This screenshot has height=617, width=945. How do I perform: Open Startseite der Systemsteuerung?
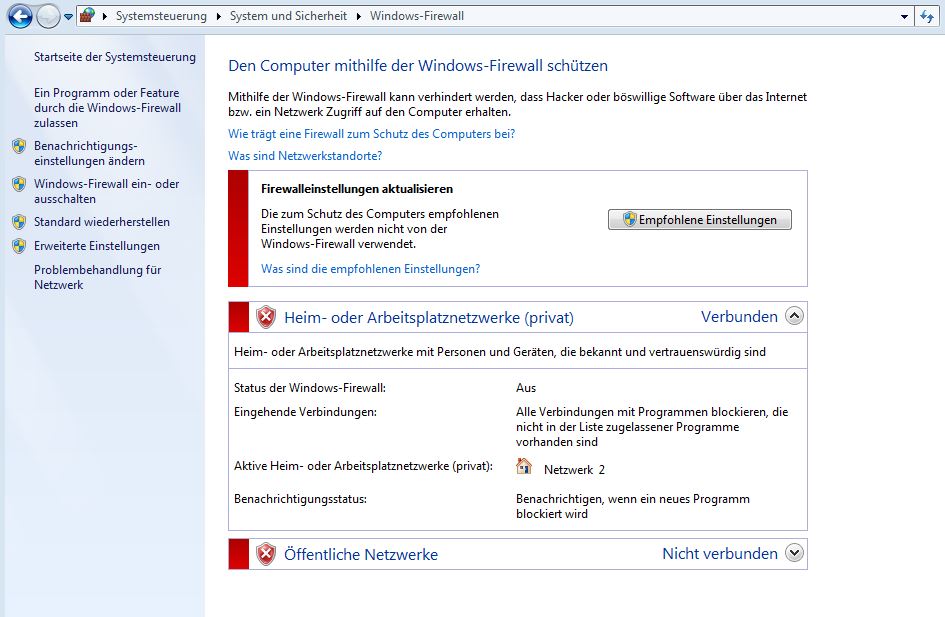(x=115, y=57)
